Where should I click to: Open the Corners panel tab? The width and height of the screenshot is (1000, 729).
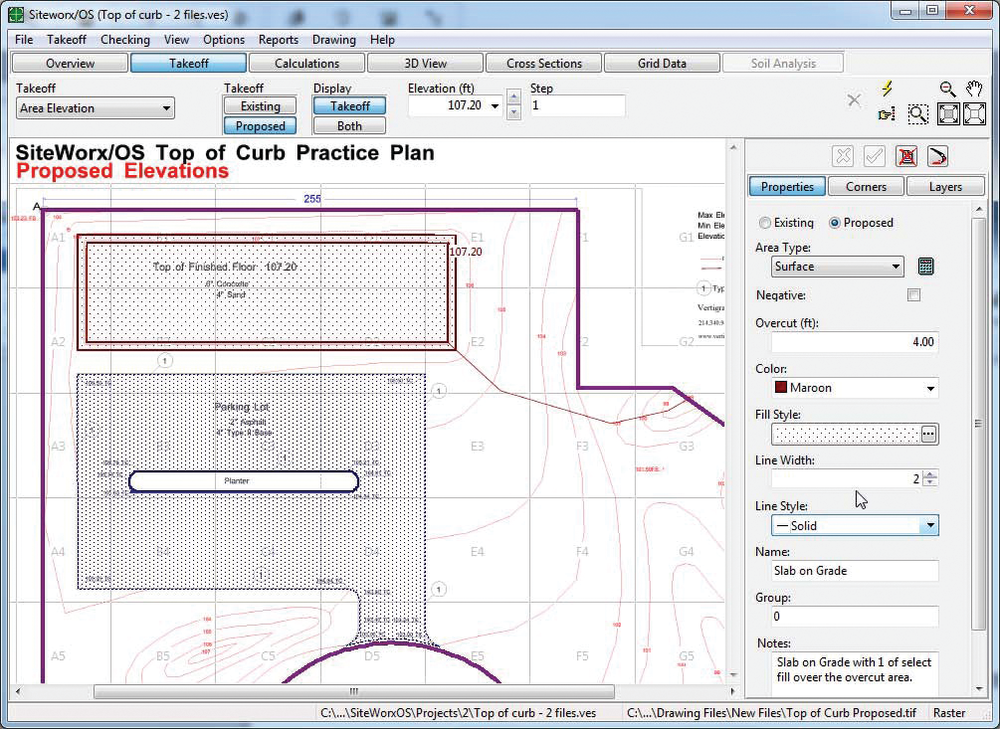pyautogui.click(x=866, y=187)
